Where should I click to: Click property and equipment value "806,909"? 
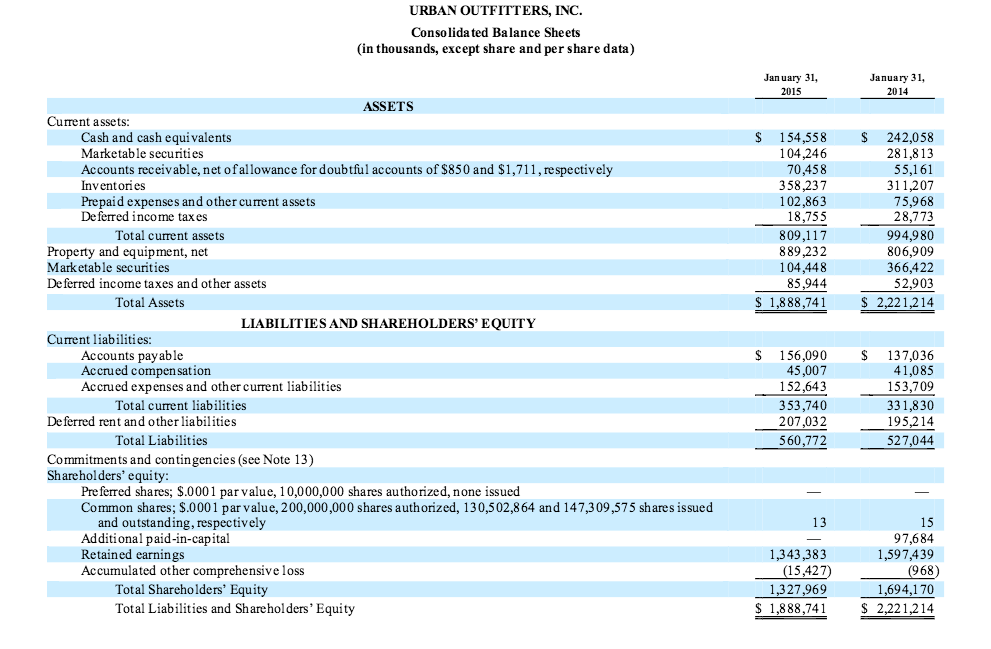(x=910, y=252)
